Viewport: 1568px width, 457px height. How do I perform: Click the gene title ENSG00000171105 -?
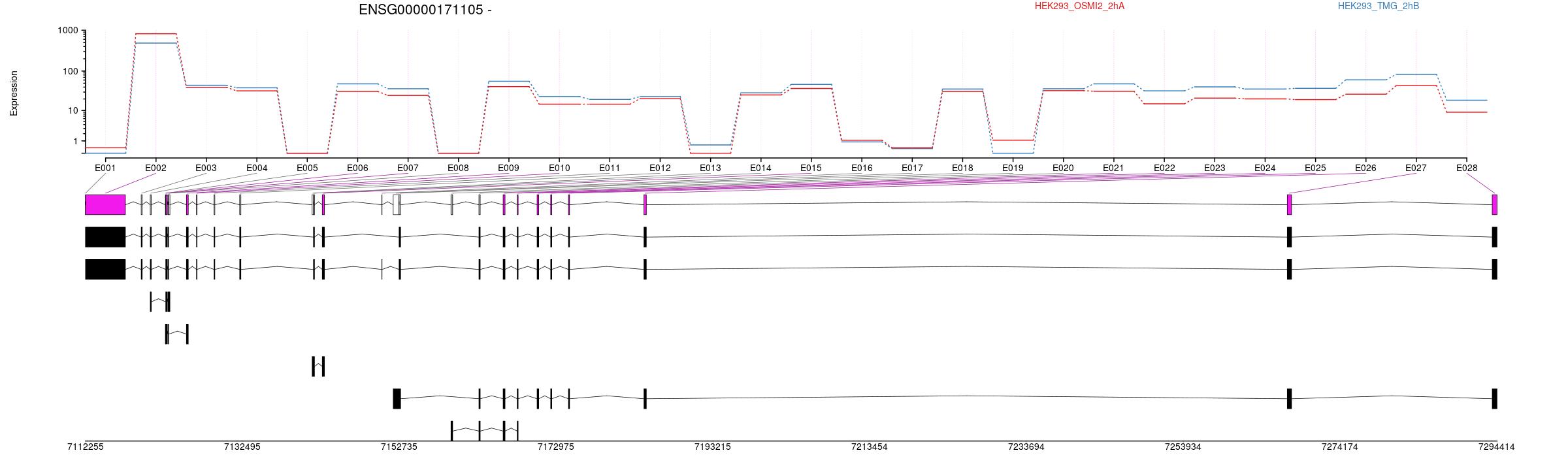(425, 10)
